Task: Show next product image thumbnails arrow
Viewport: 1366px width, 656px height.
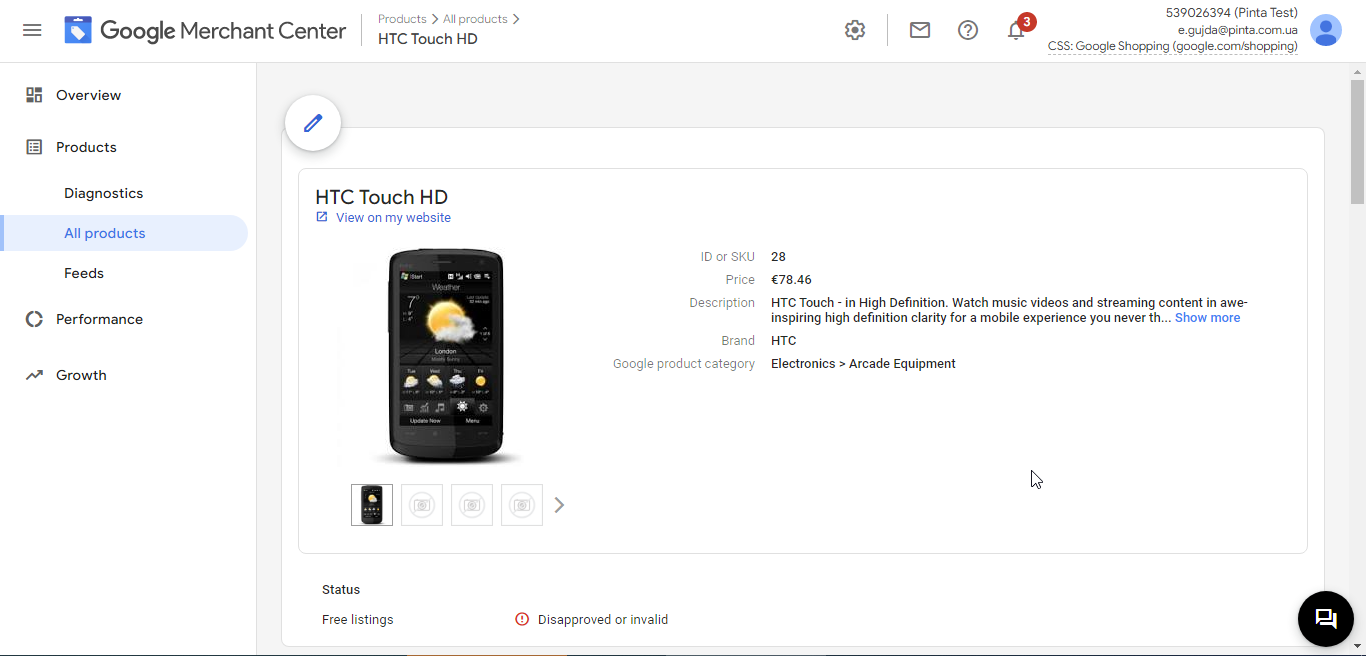Action: (x=559, y=505)
